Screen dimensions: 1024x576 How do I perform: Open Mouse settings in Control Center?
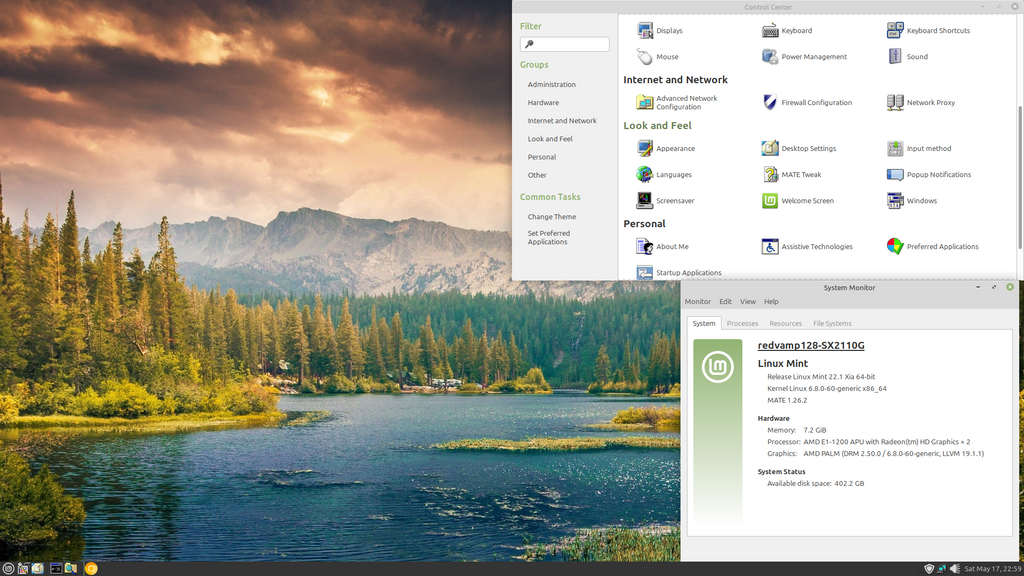[x=658, y=57]
